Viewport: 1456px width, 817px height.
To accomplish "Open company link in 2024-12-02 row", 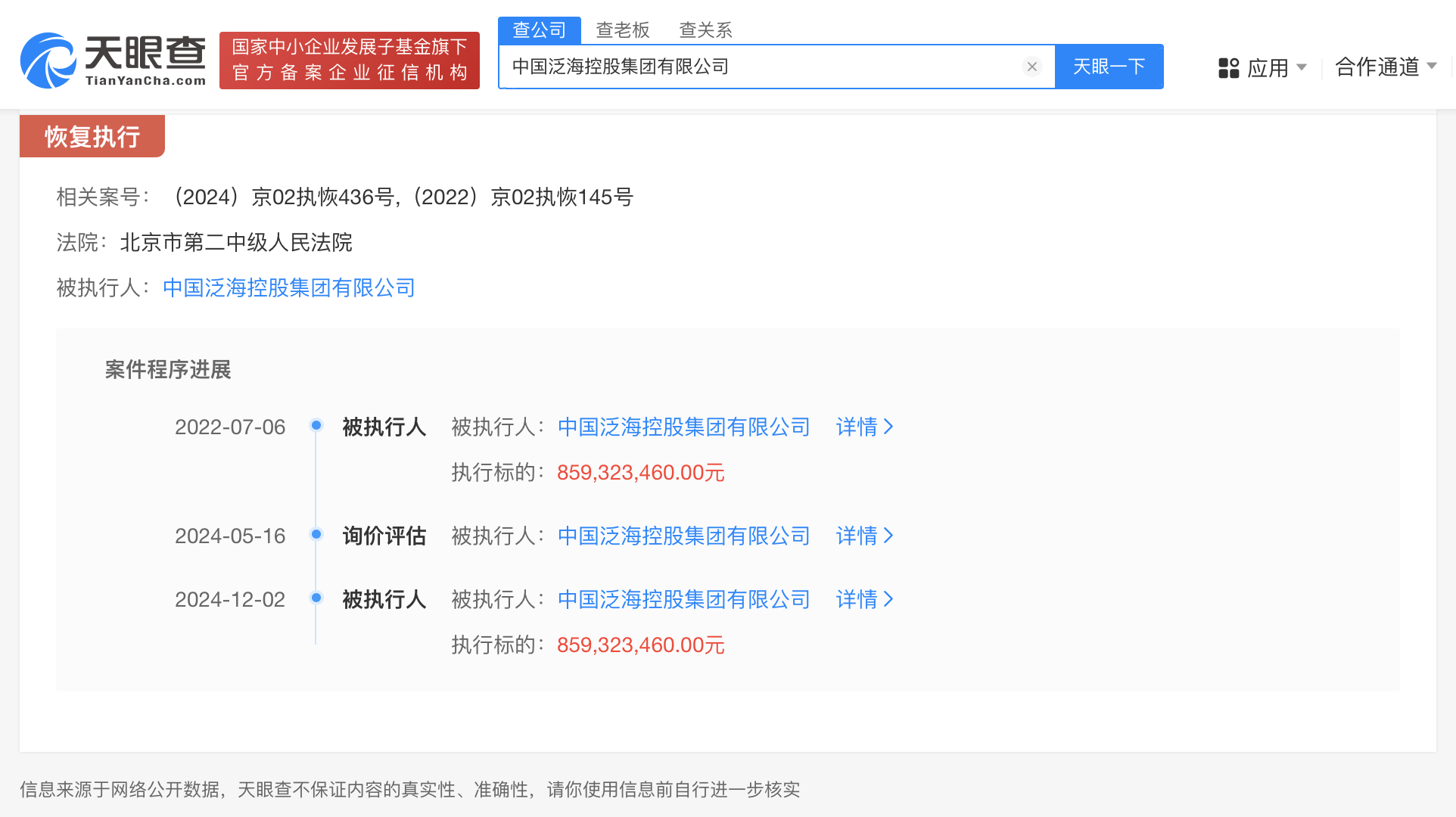I will coord(684,600).
